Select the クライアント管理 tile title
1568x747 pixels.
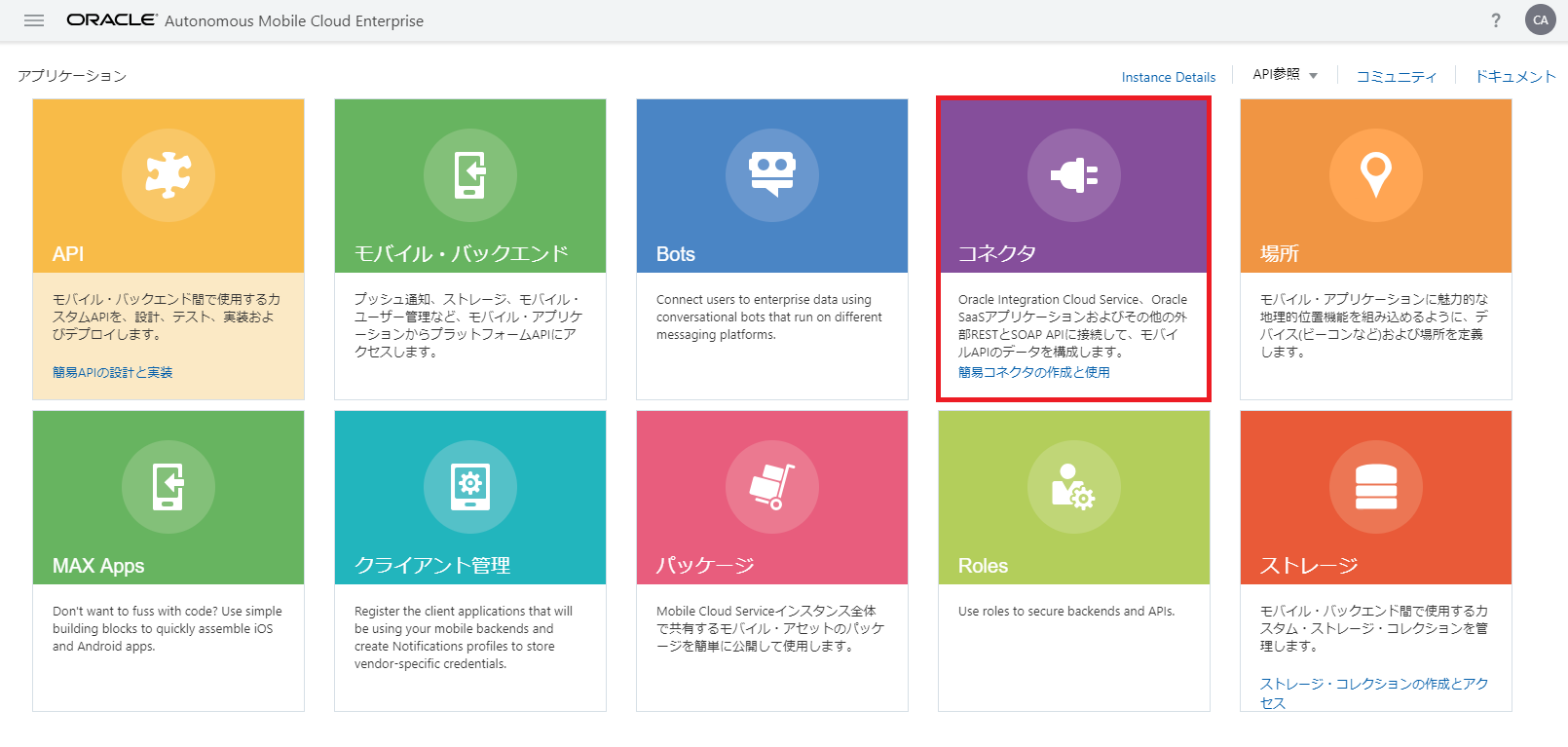(432, 565)
